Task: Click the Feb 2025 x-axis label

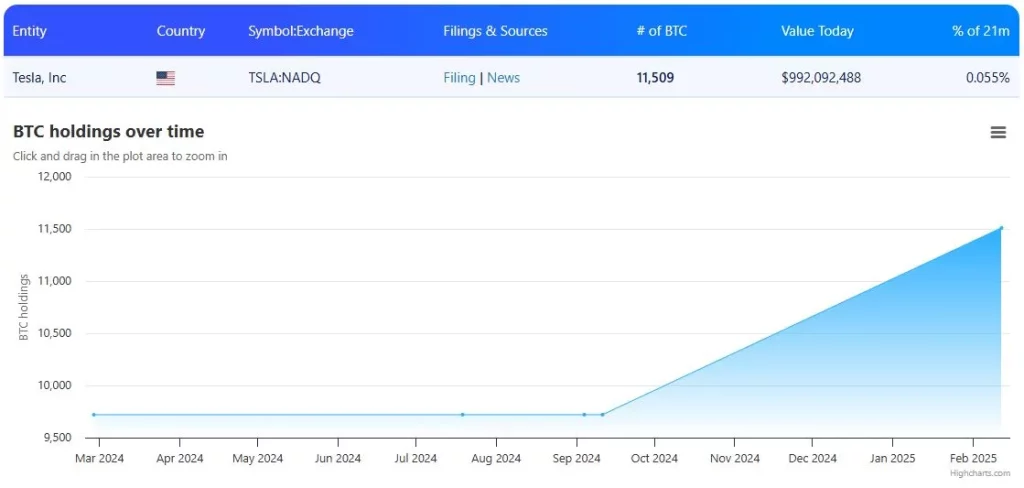Action: coord(973,459)
